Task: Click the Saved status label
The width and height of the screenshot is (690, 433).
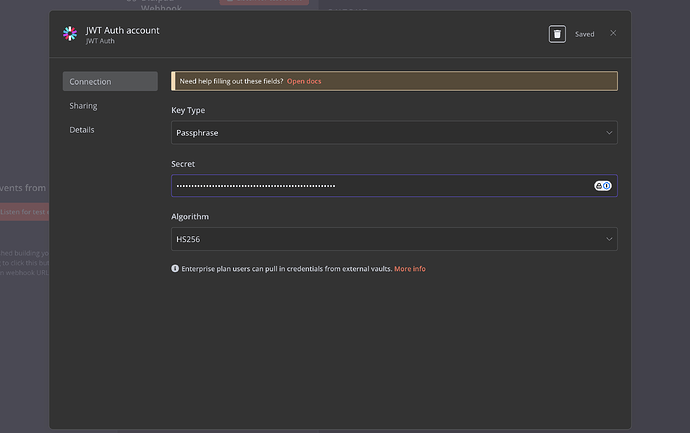Action: click(584, 34)
